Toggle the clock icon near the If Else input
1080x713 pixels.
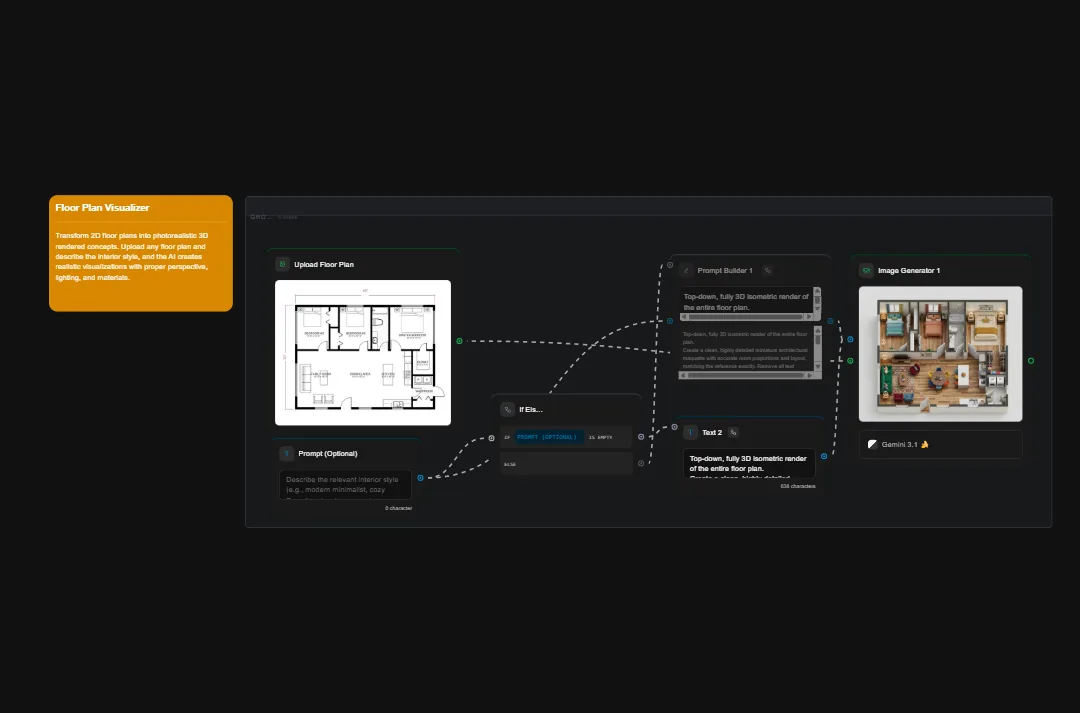coord(491,437)
